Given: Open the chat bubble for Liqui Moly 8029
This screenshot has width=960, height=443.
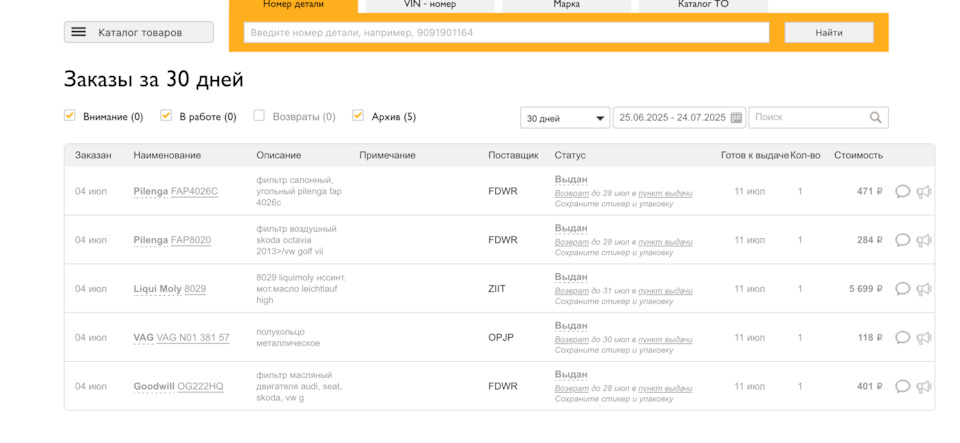Looking at the screenshot, I should (x=902, y=289).
